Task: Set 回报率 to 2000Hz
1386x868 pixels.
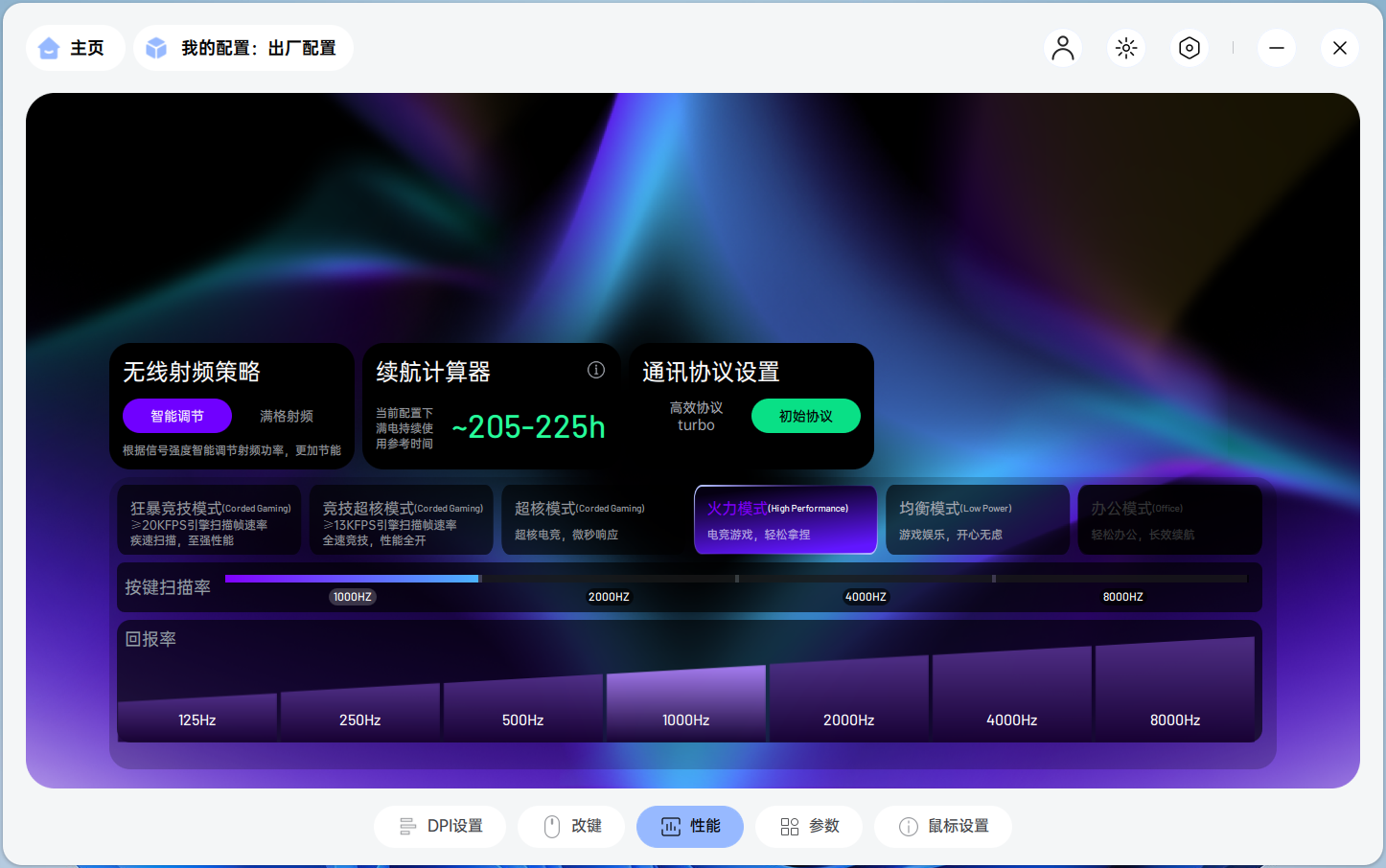Action: tap(849, 698)
